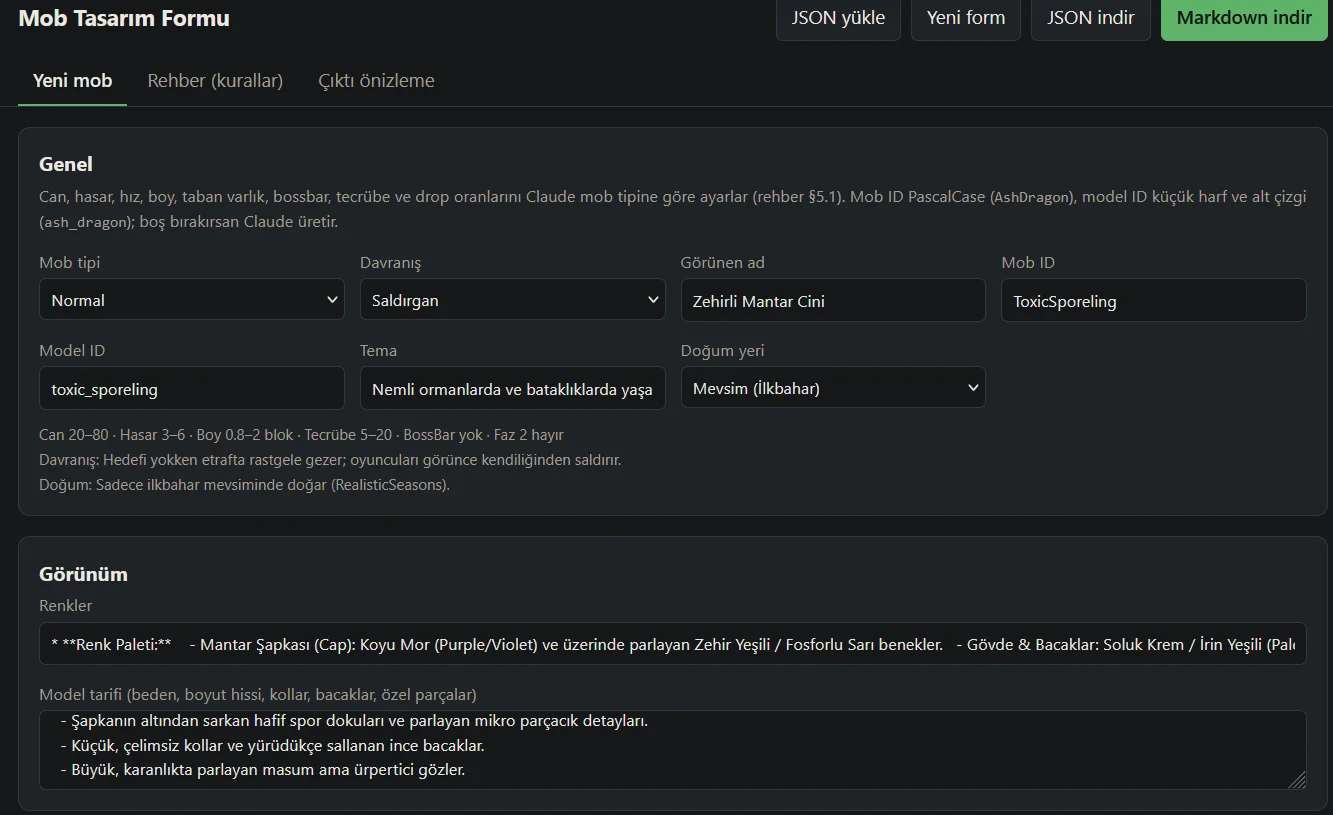Image resolution: width=1333 pixels, height=815 pixels.
Task: Click the Mob Tasarım Formu title
Action: pyautogui.click(x=124, y=18)
